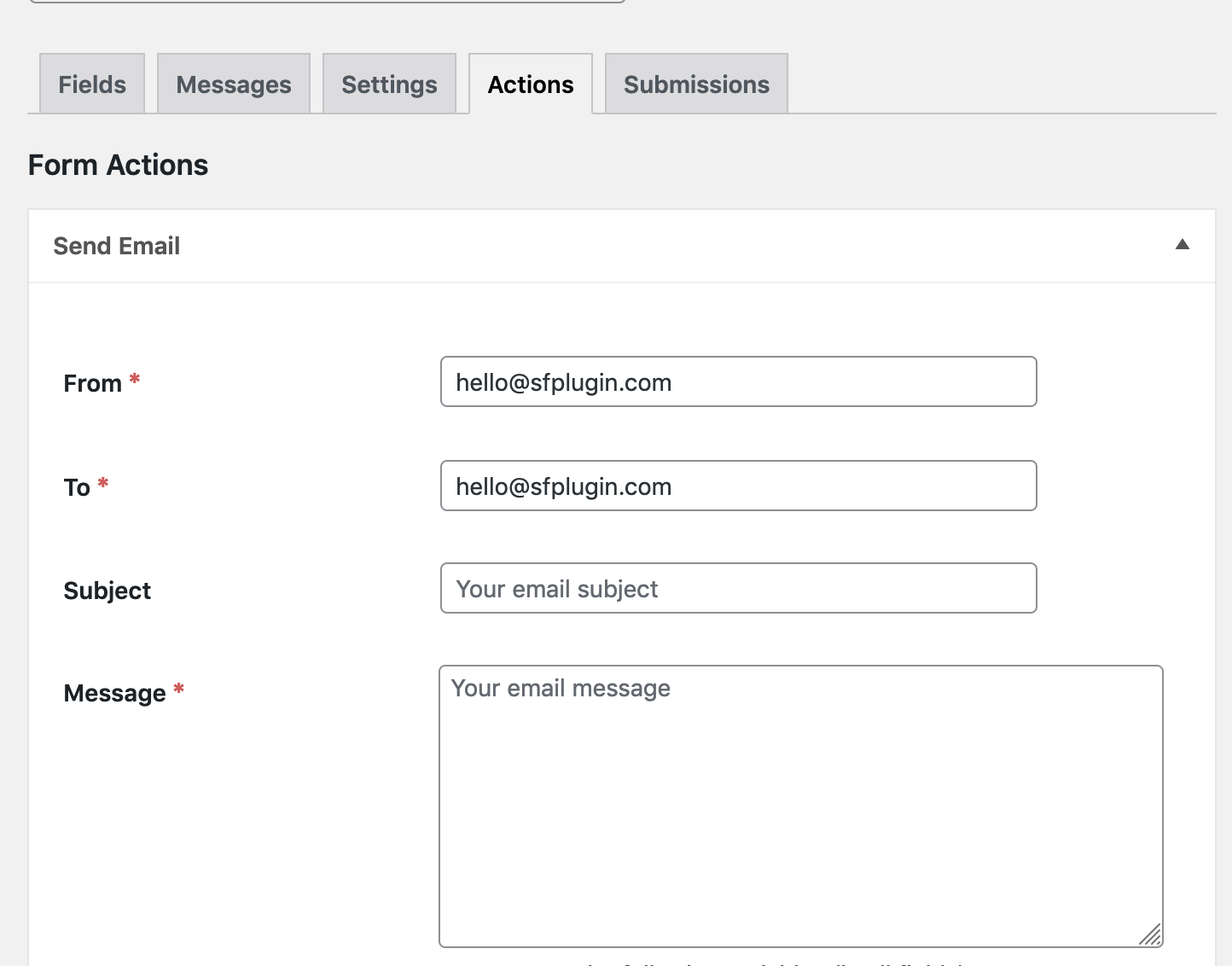1232x966 pixels.
Task: Click the Send Email action header
Action: [117, 246]
